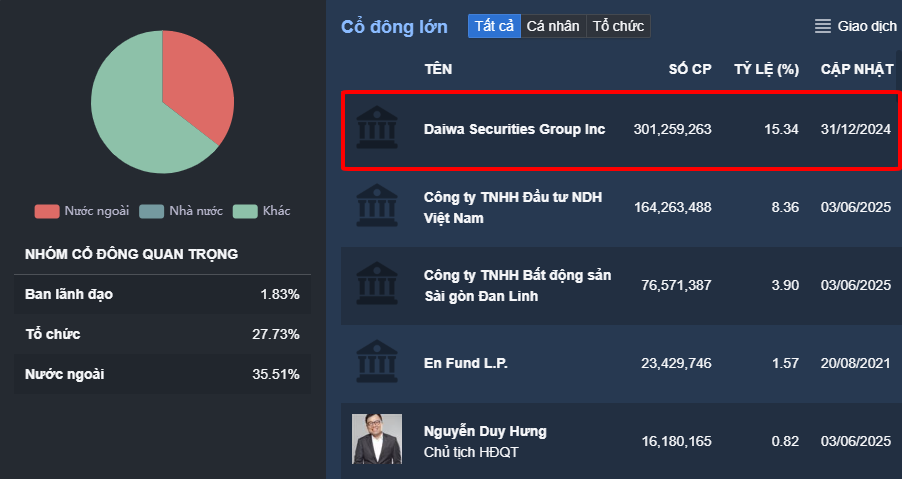Sort by the SỐ CP column header
The image size is (902, 479).
[x=689, y=69]
